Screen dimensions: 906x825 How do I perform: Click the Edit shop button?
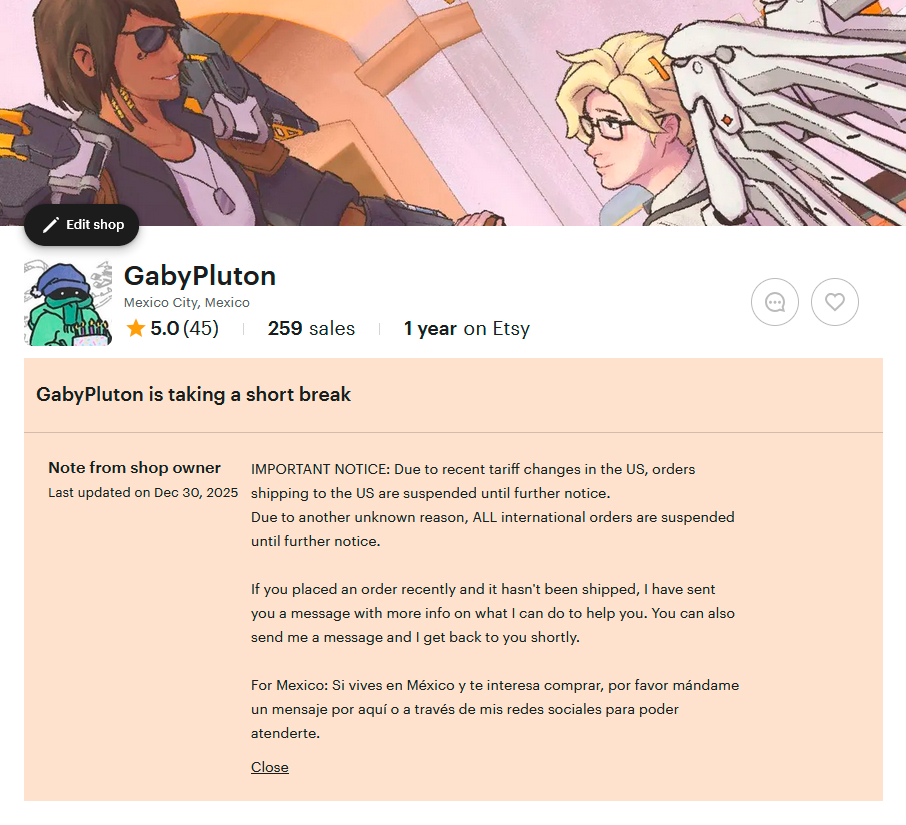pyautogui.click(x=81, y=225)
